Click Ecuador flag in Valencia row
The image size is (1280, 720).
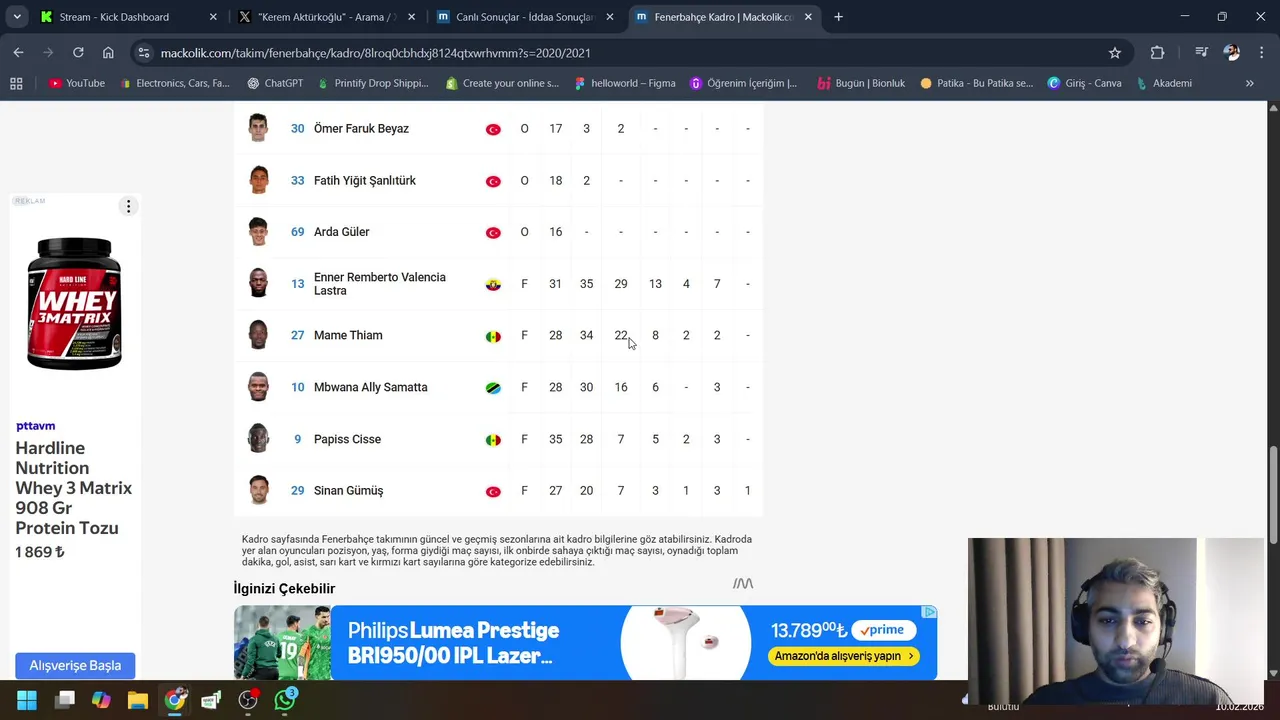point(493,285)
